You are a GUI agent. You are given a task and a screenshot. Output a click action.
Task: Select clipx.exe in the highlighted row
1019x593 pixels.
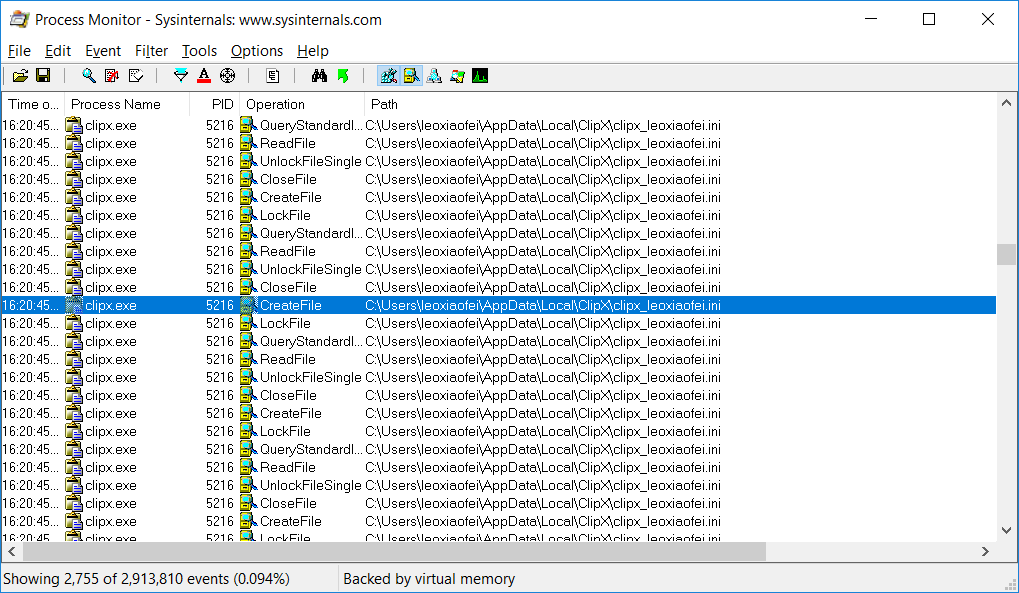coord(110,306)
